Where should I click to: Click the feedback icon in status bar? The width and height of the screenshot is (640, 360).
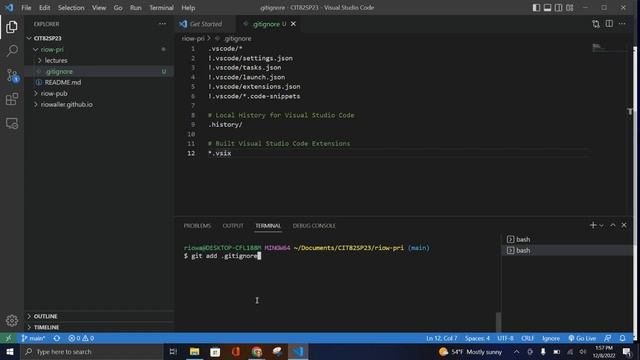point(608,338)
